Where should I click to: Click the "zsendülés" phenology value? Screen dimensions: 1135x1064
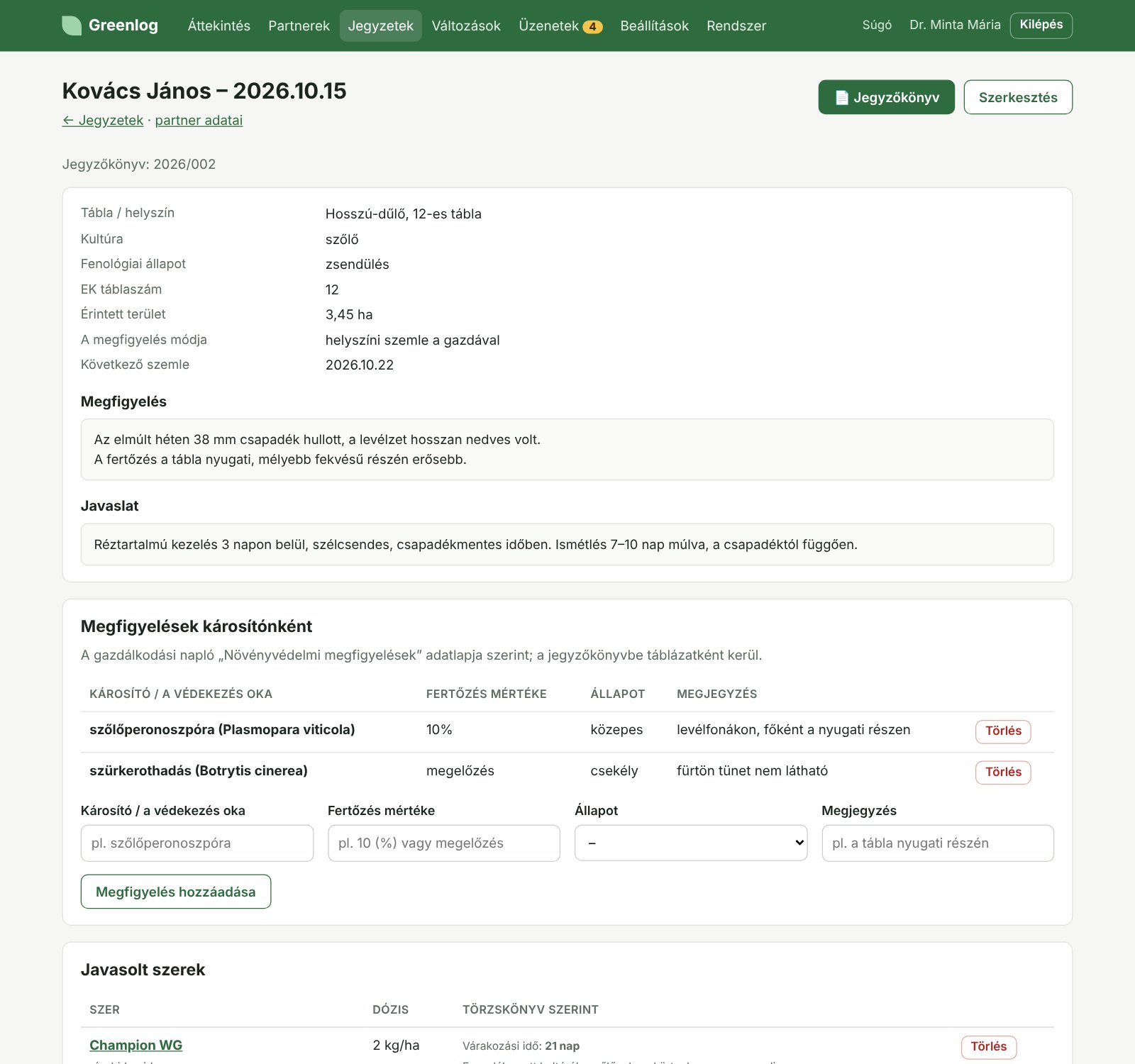click(357, 264)
